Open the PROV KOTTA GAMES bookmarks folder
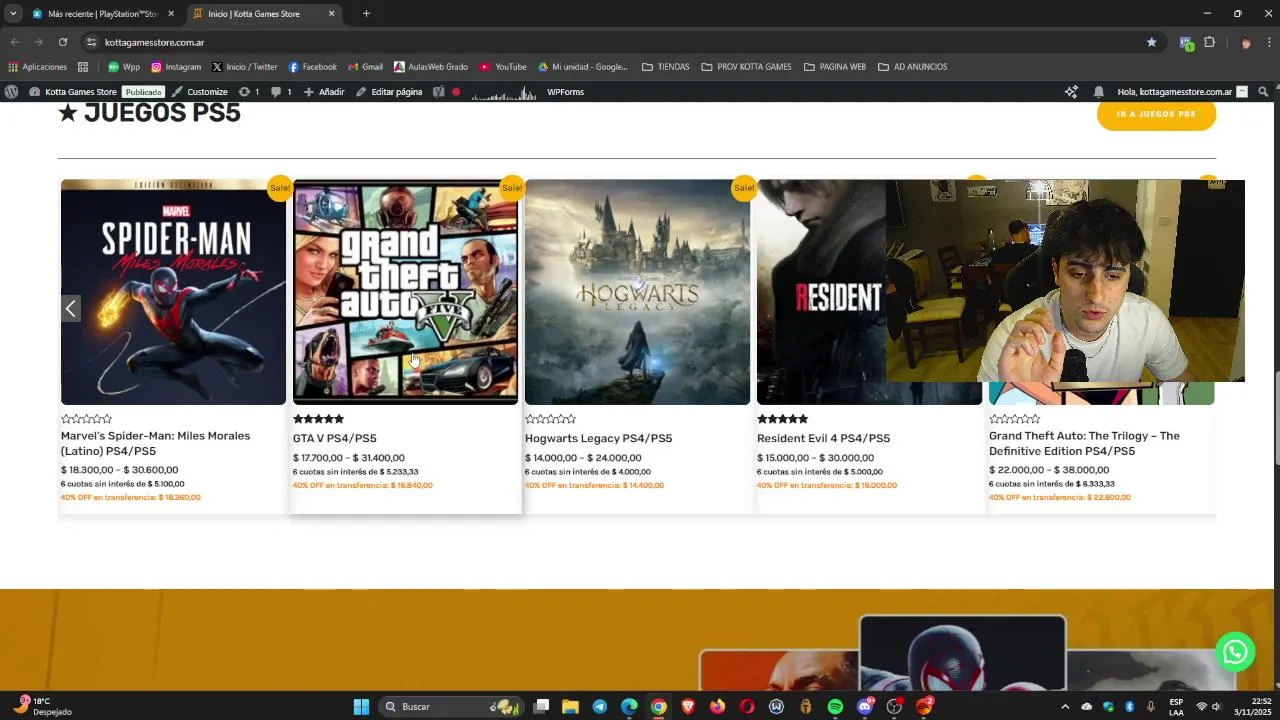Screen dimensions: 1280x720 746,67
